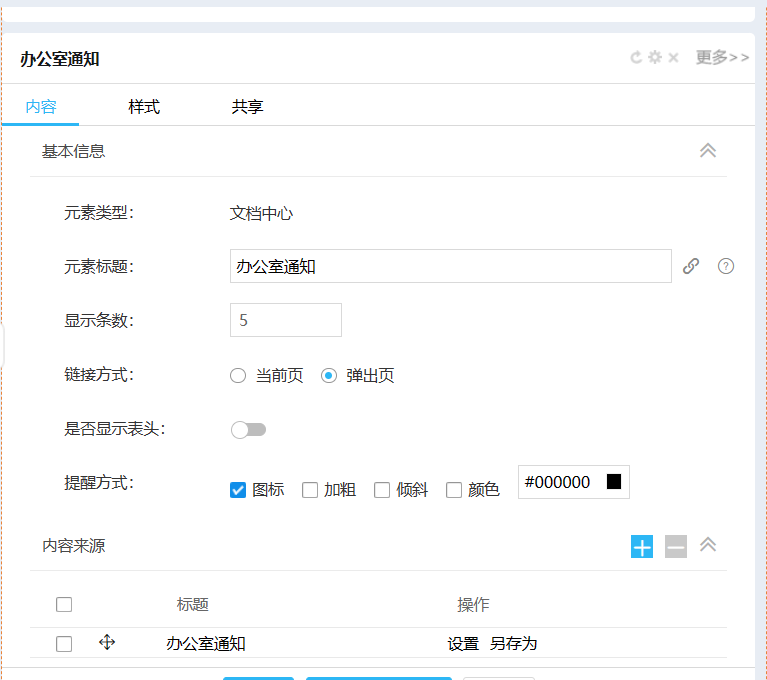Open the gear settings icon in header
The height and width of the screenshot is (680, 767).
[x=655, y=58]
